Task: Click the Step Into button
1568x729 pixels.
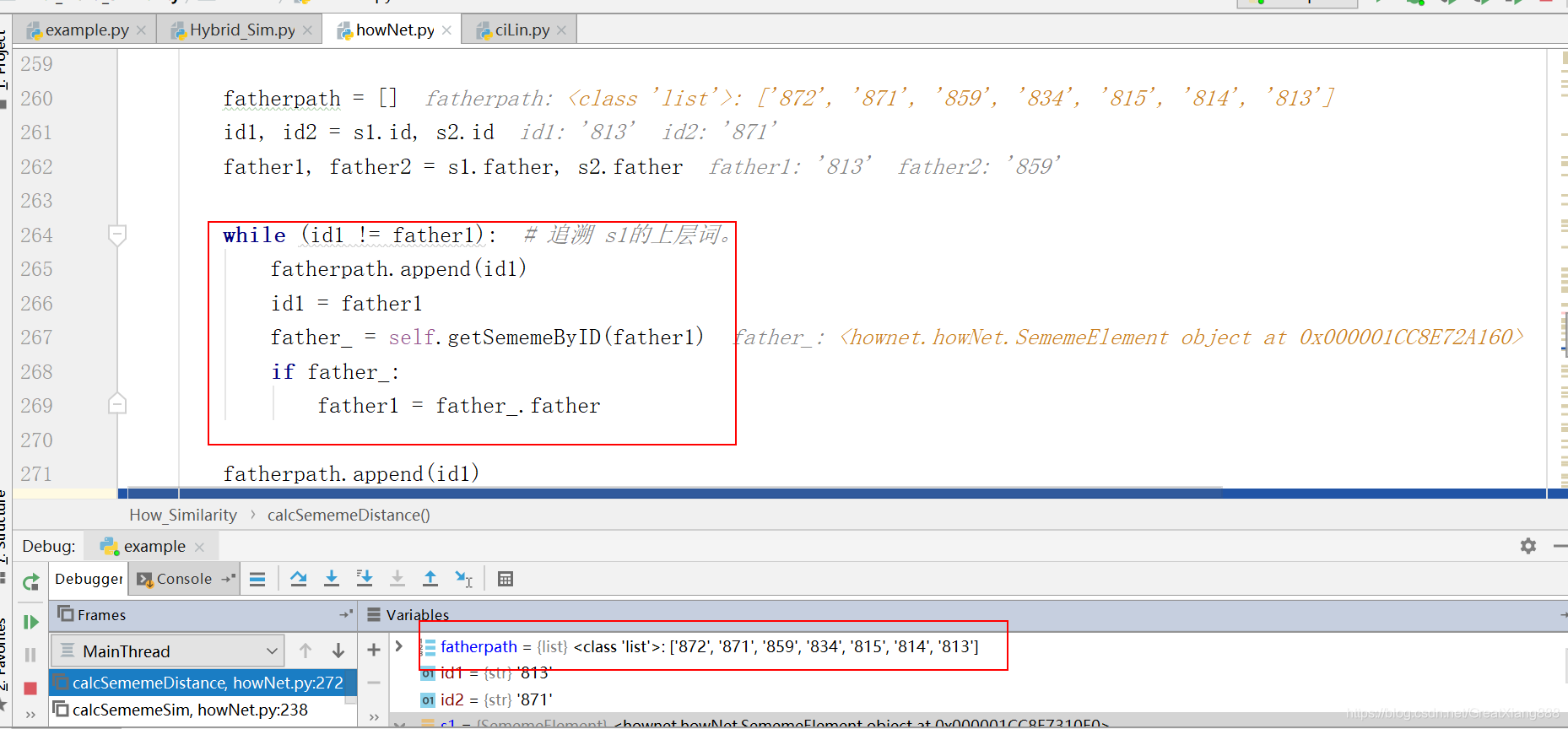Action: point(332,579)
